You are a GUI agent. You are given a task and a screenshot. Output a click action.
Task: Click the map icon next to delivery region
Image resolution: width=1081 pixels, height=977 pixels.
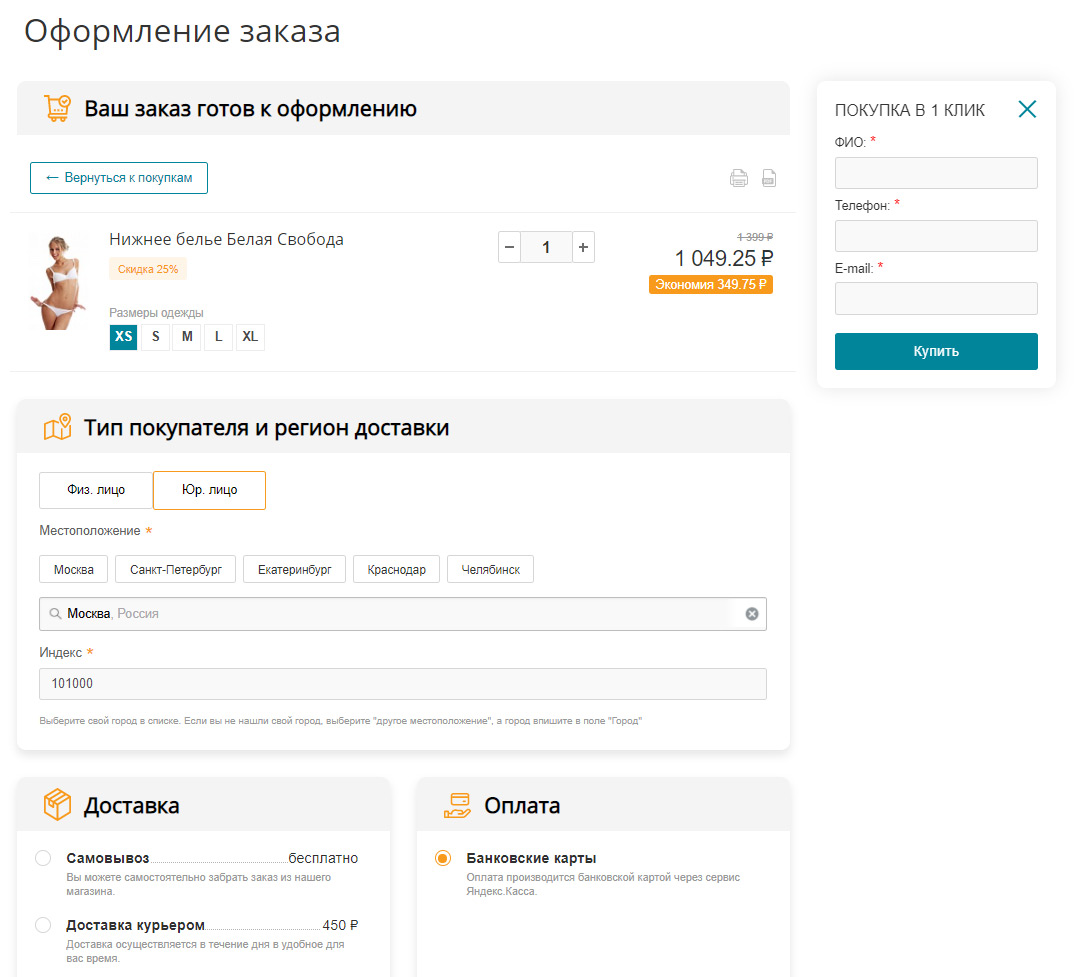pos(57,425)
